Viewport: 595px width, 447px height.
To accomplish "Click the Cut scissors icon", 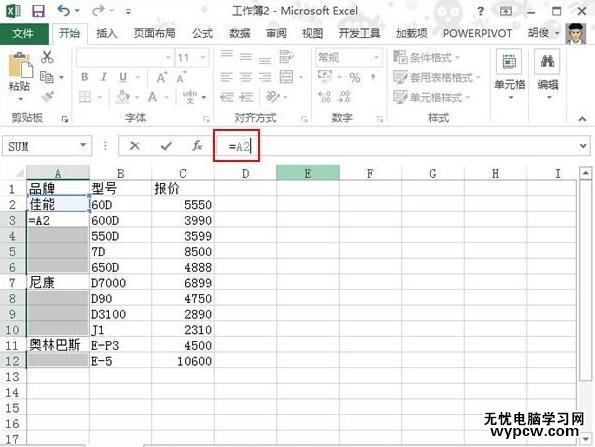I will coord(47,57).
